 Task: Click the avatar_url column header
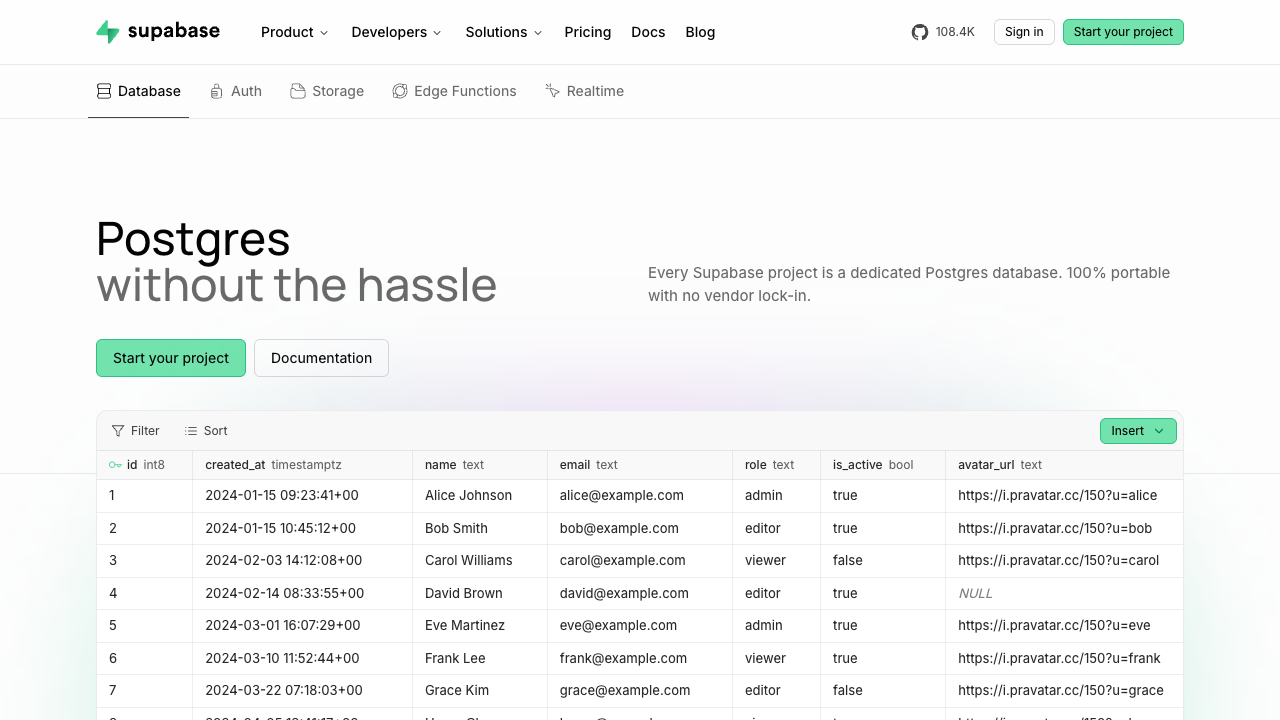pyautogui.click(x=1064, y=465)
